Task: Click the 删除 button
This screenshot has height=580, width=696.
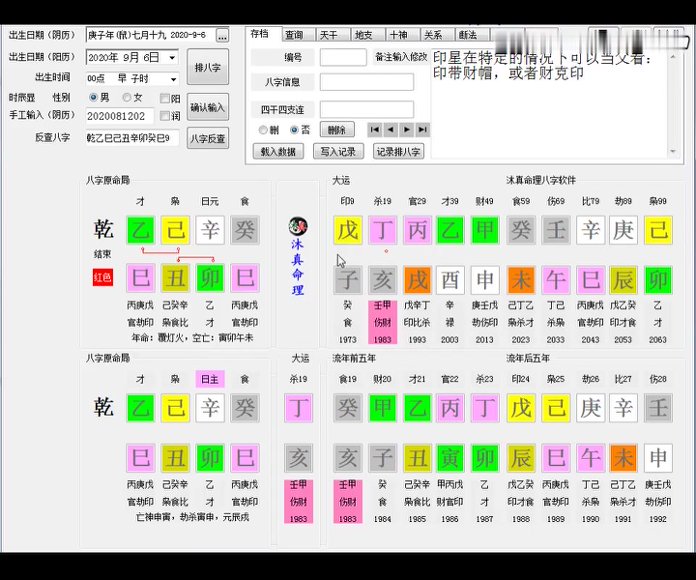Action: pos(337,130)
